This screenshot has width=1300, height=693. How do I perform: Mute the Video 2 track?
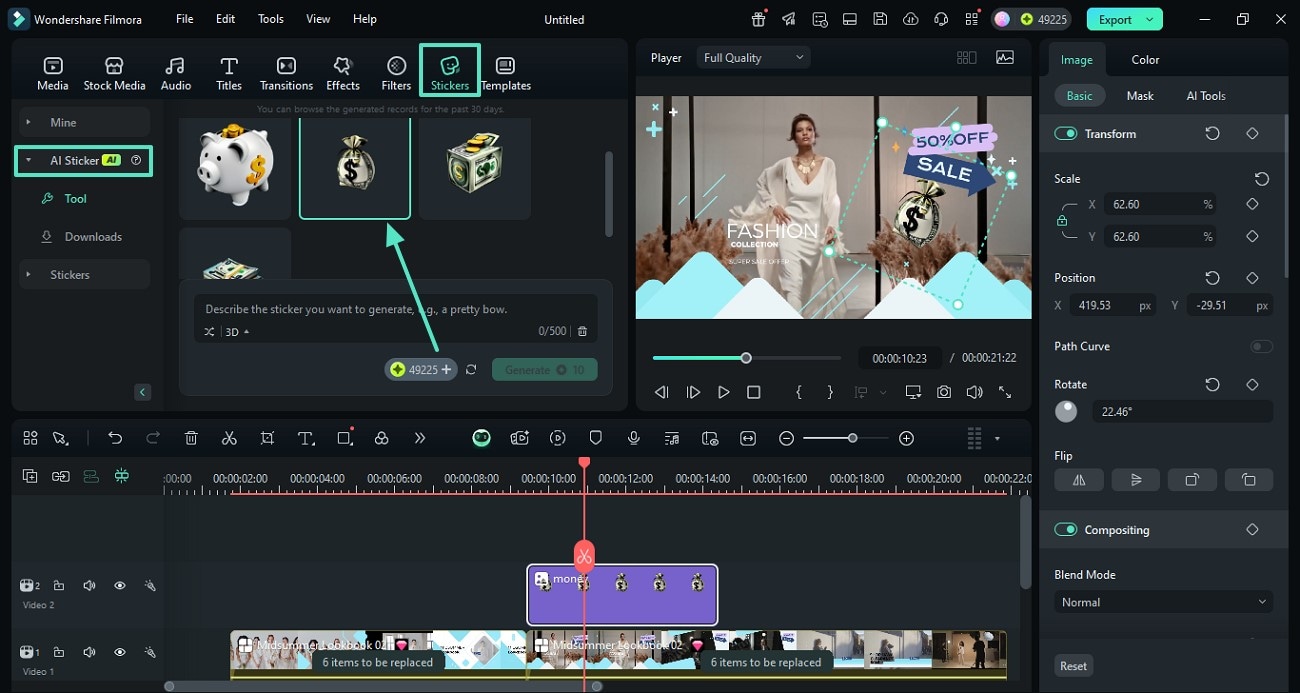pyautogui.click(x=89, y=585)
